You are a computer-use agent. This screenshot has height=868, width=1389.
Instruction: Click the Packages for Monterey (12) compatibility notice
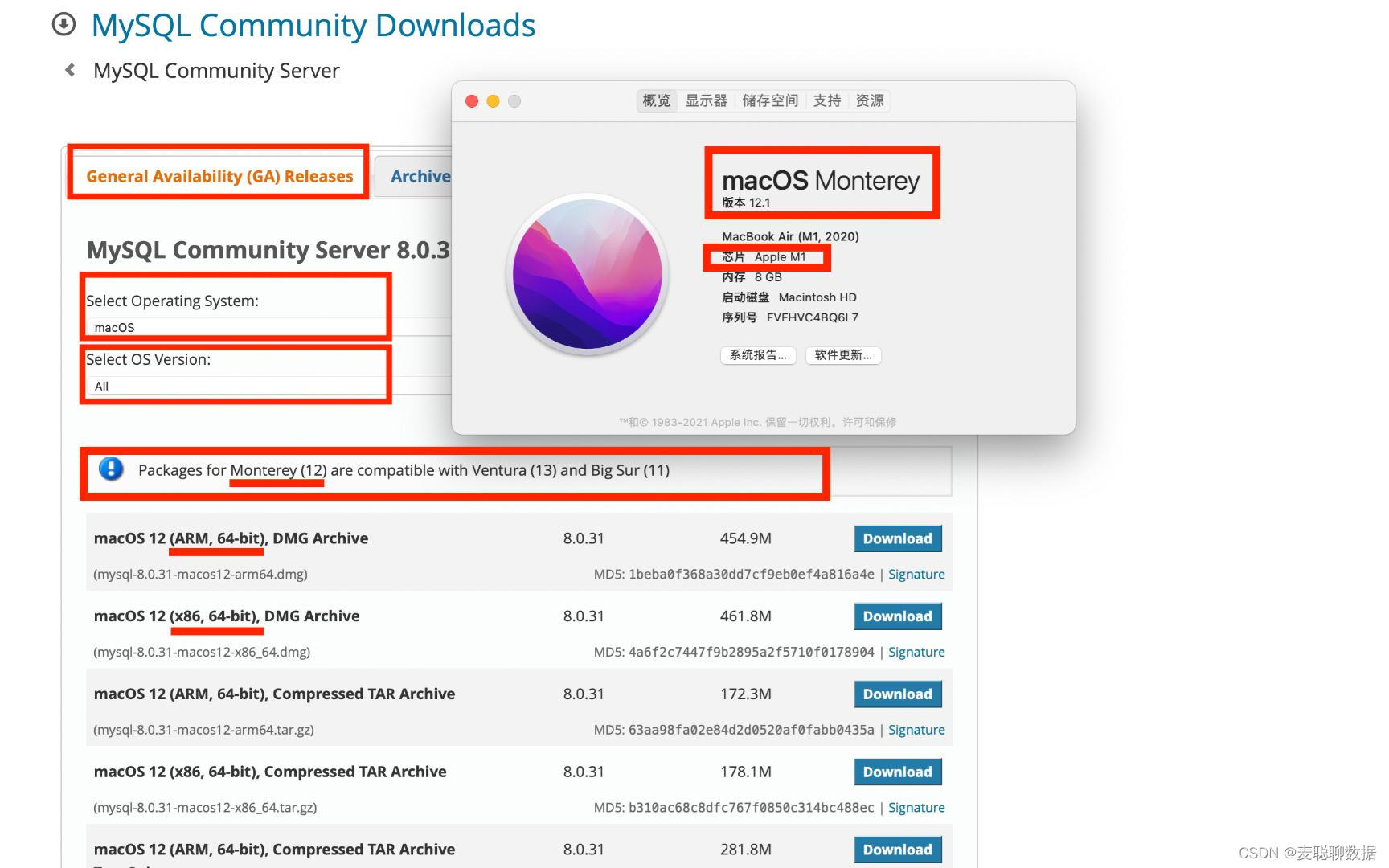tap(404, 470)
